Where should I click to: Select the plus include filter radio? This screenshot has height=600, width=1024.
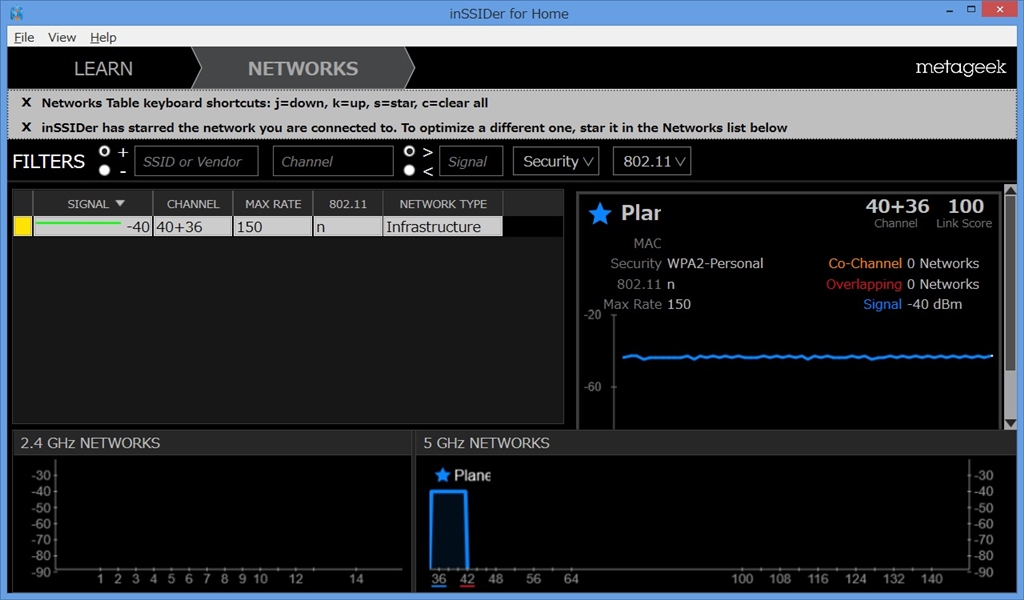[104, 151]
